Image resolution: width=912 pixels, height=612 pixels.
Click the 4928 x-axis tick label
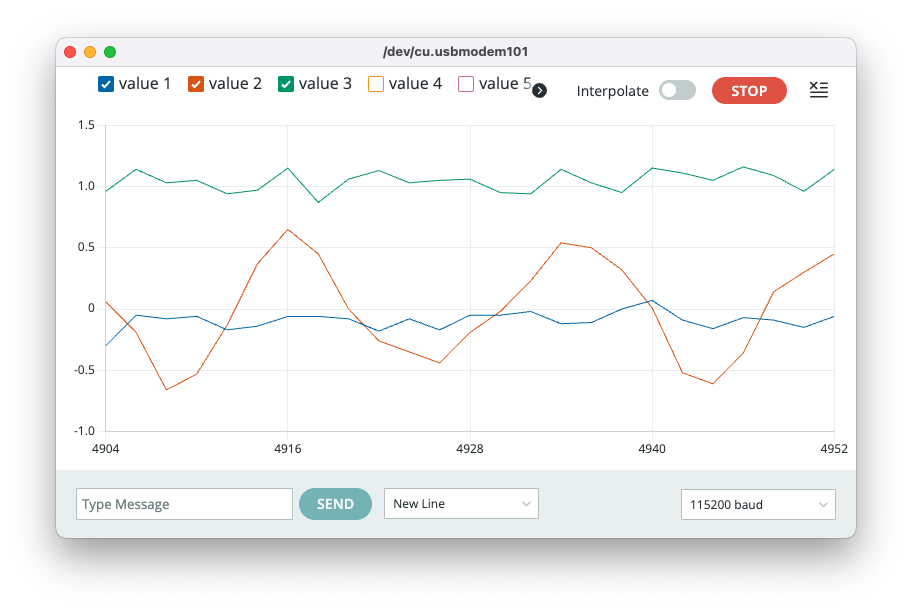pyautogui.click(x=469, y=449)
